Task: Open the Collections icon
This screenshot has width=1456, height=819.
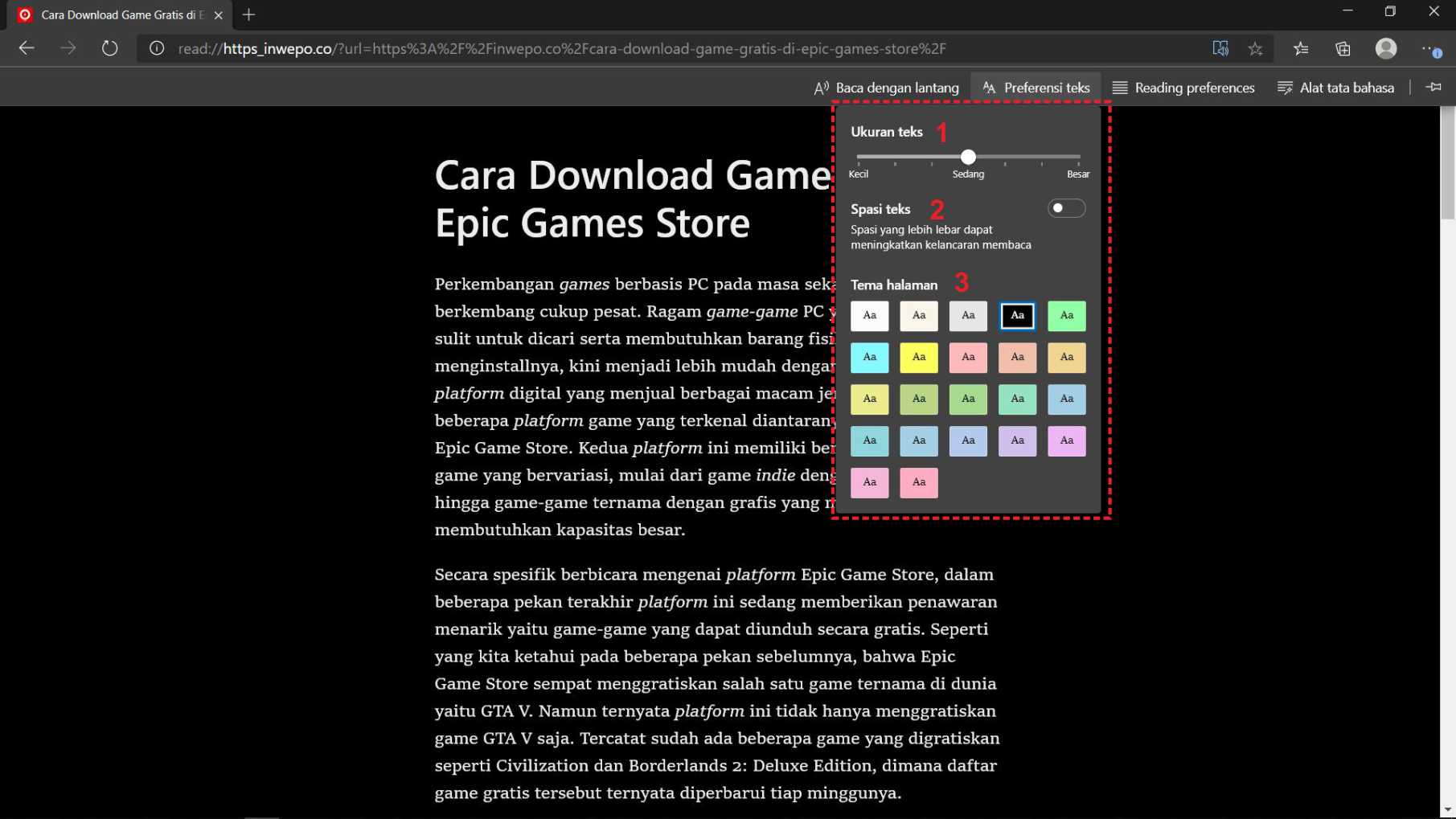Action: (x=1343, y=48)
